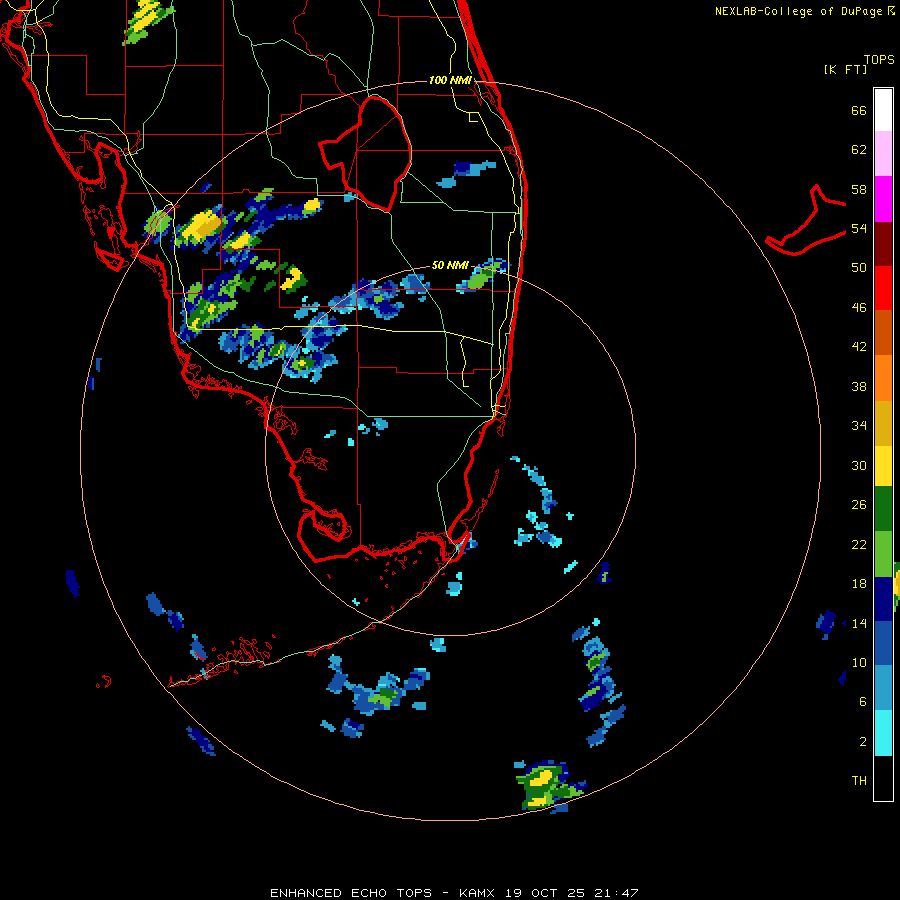Image resolution: width=900 pixels, height=900 pixels.
Task: Select the 58 value on the legend
Action: [859, 189]
